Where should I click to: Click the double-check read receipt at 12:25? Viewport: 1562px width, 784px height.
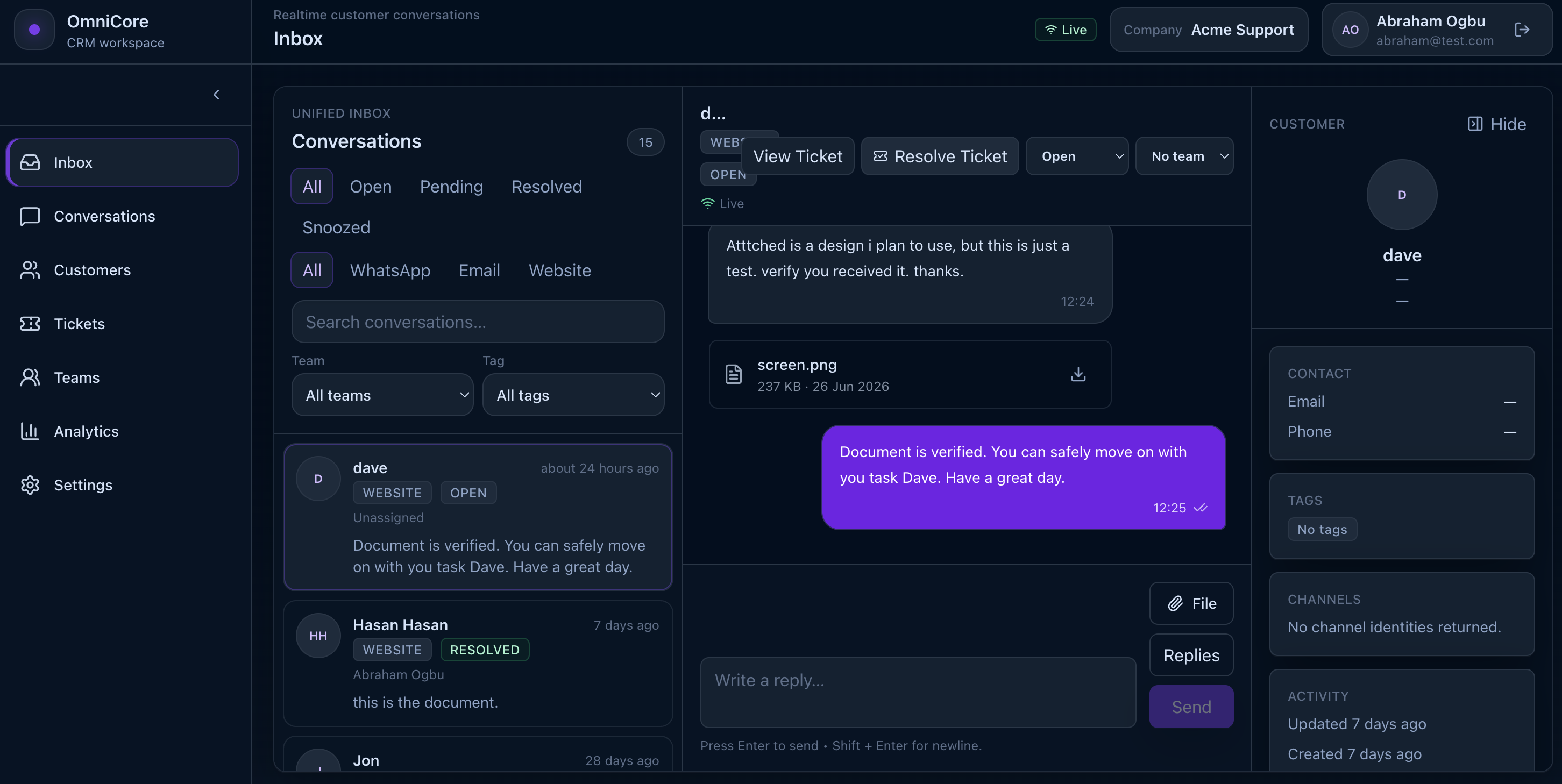click(1200, 508)
